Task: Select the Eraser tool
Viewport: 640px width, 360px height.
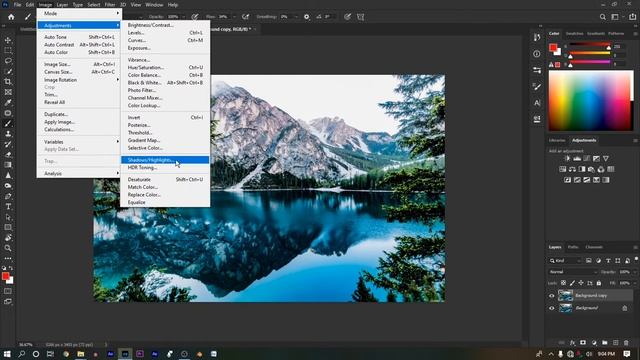Action: click(x=8, y=155)
